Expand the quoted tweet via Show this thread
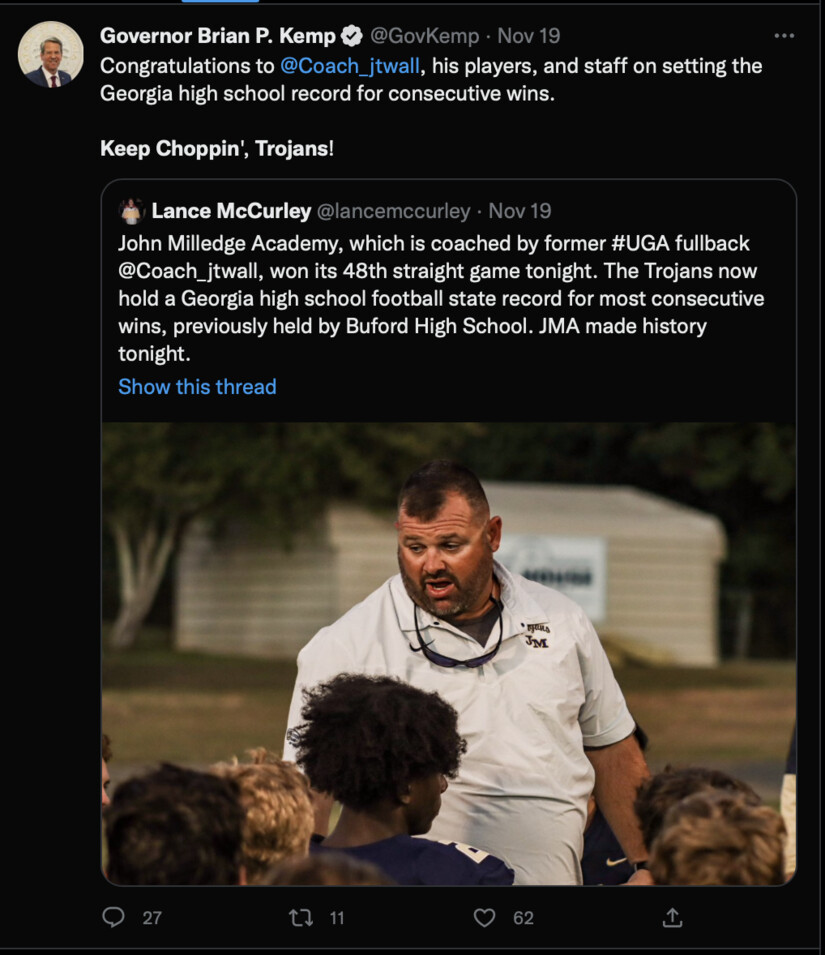This screenshot has width=825, height=955. coord(197,387)
